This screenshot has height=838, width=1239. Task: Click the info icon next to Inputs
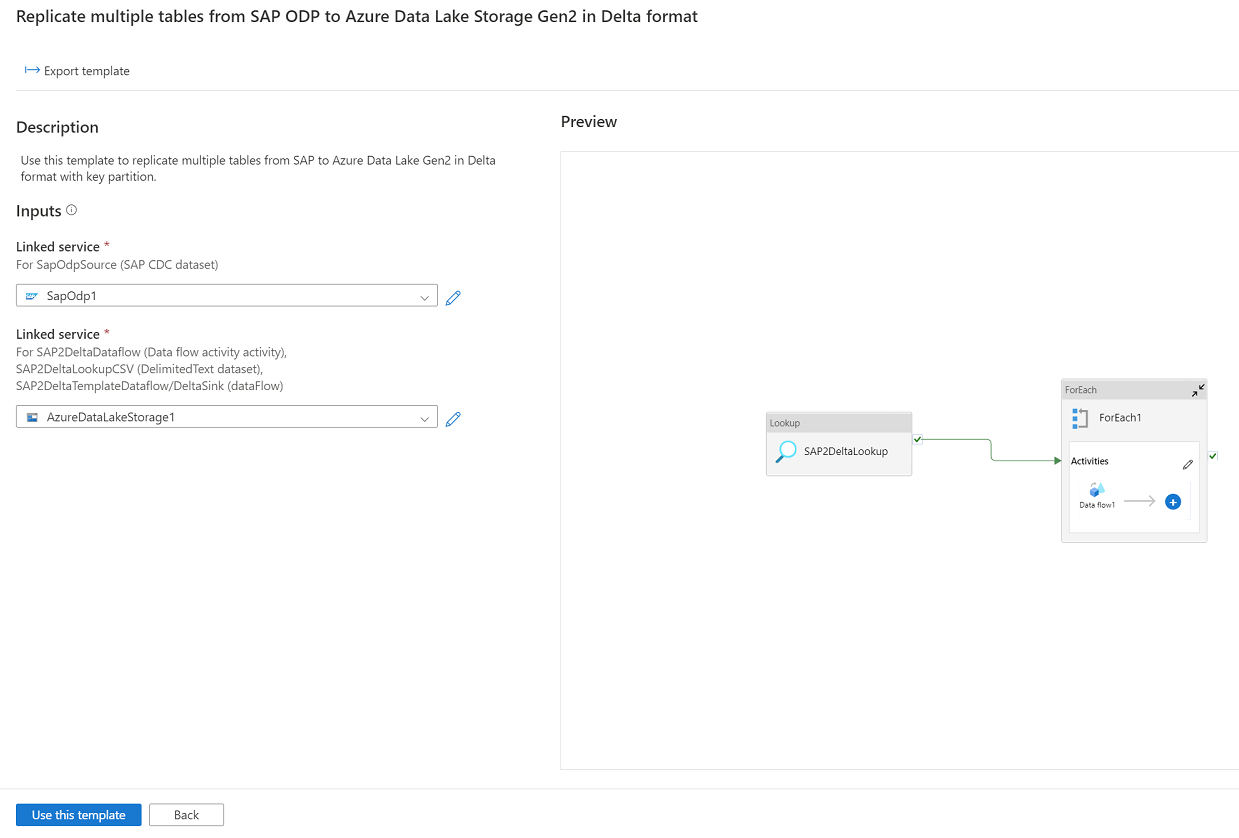pyautogui.click(x=69, y=210)
